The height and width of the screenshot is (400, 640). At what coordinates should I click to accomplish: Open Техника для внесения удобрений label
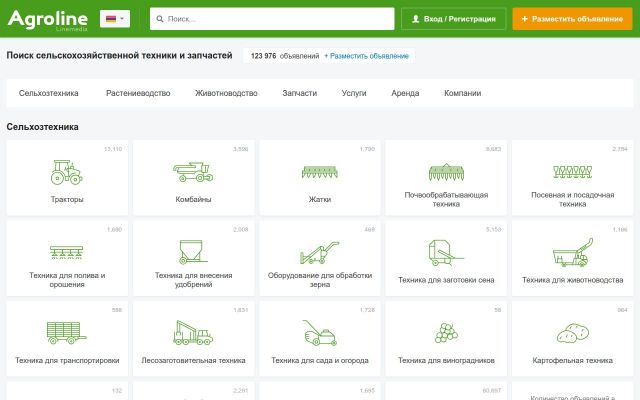[193, 280]
